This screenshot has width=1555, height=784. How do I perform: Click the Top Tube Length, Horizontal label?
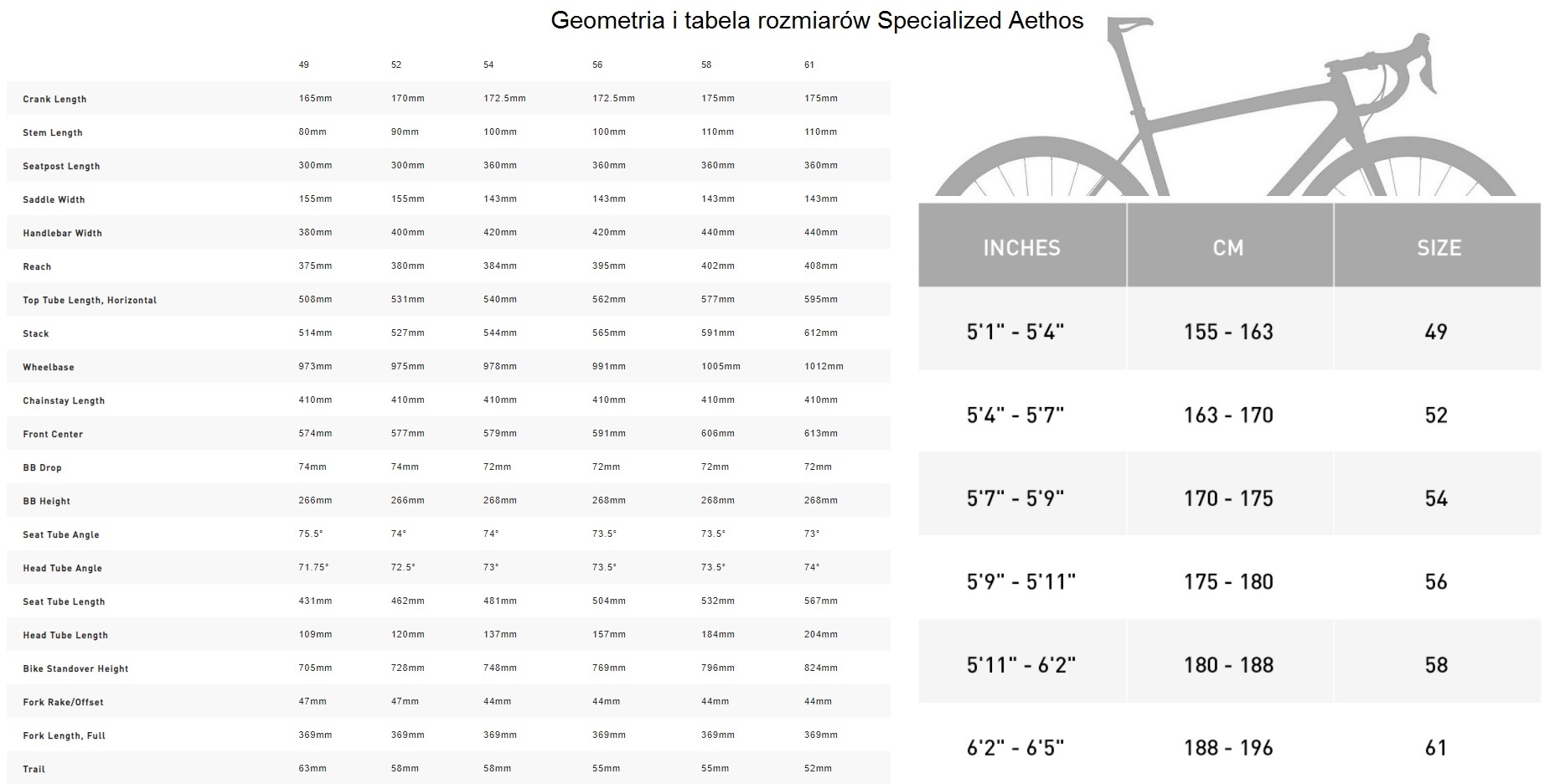[x=90, y=300]
